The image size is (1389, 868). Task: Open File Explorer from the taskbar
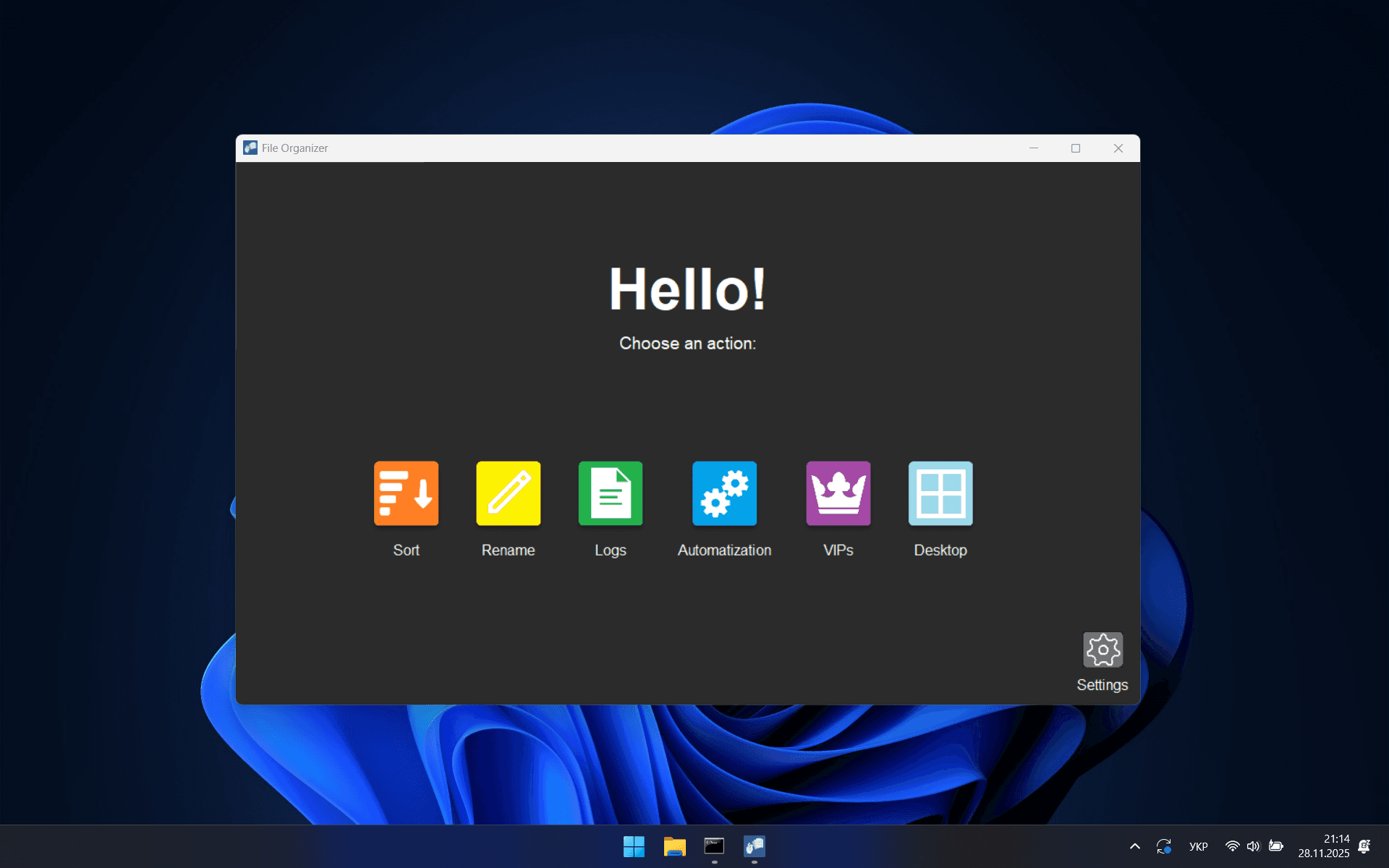674,846
